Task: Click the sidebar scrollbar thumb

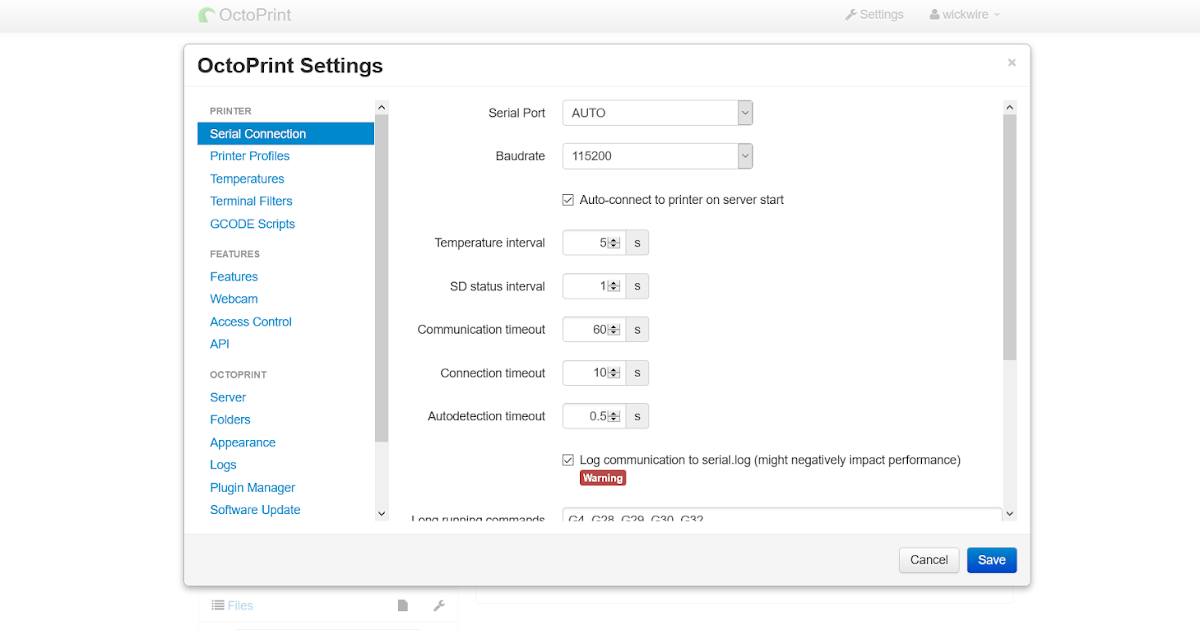Action: (x=381, y=278)
